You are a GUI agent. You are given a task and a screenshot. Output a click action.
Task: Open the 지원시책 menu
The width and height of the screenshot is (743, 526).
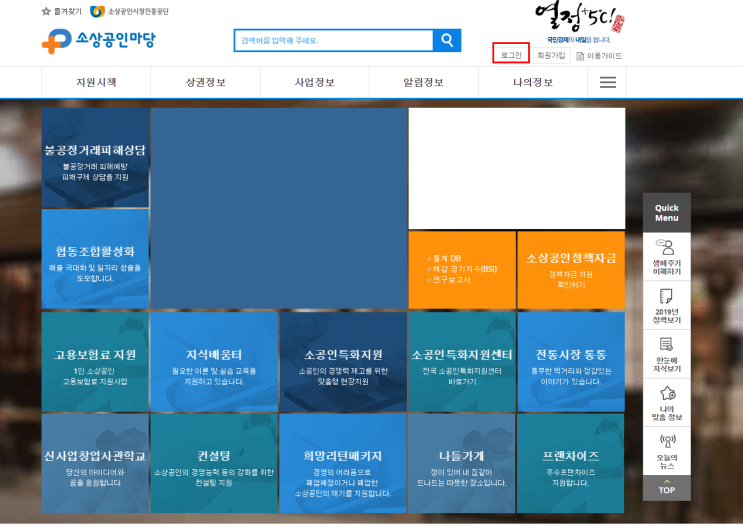coord(96,82)
